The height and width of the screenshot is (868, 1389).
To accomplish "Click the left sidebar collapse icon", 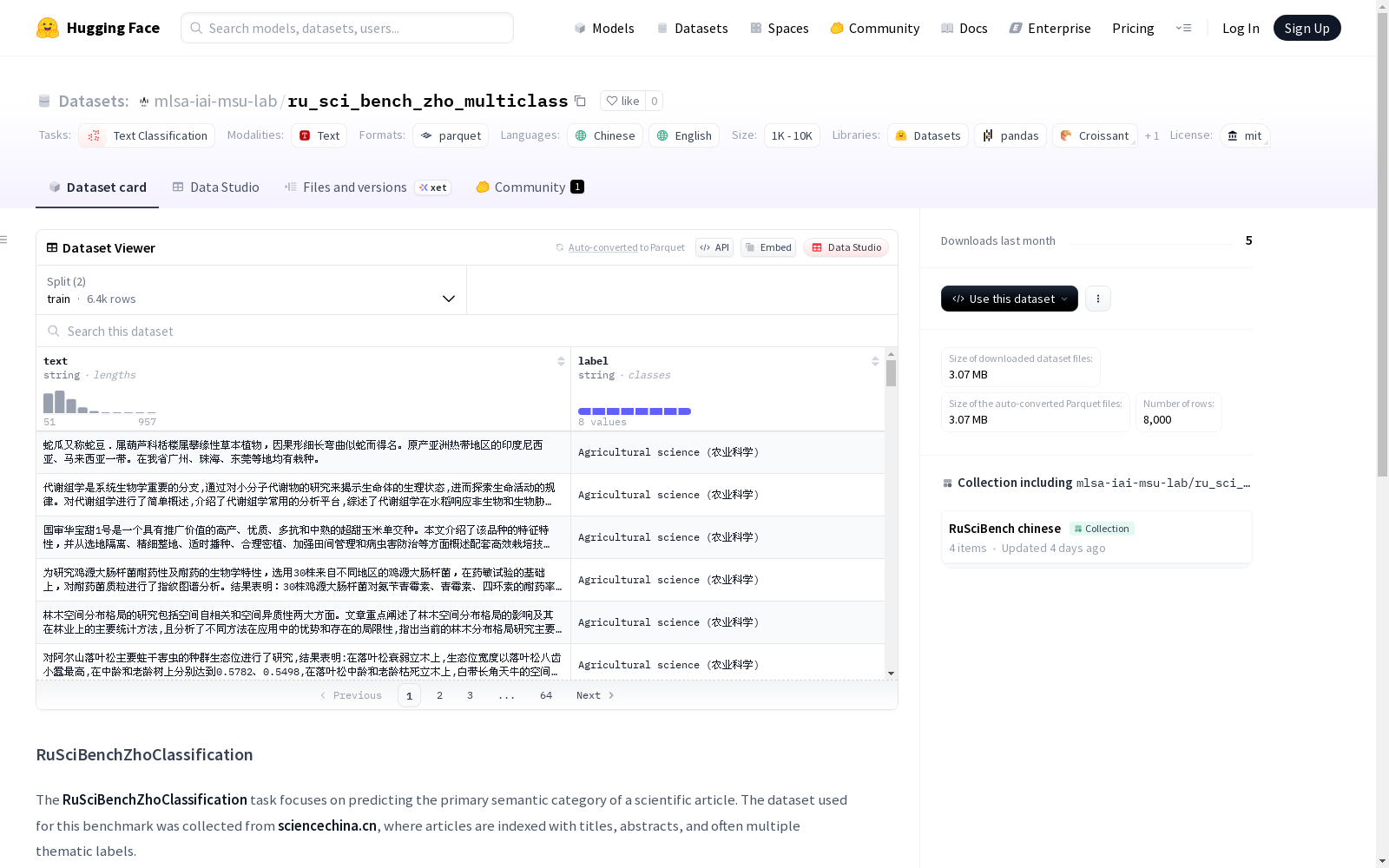I will pyautogui.click(x=4, y=240).
